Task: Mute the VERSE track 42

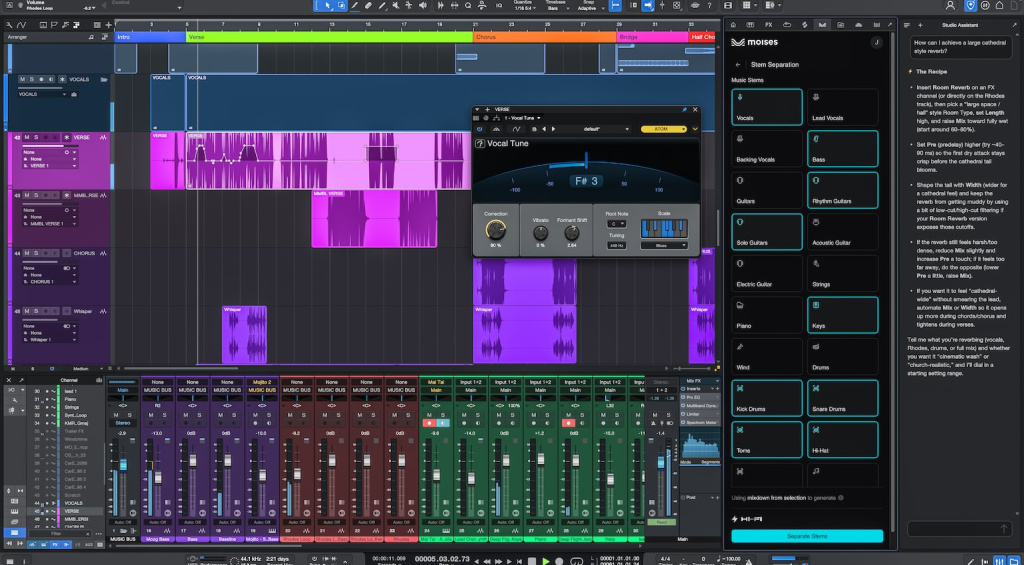Action: [27, 138]
